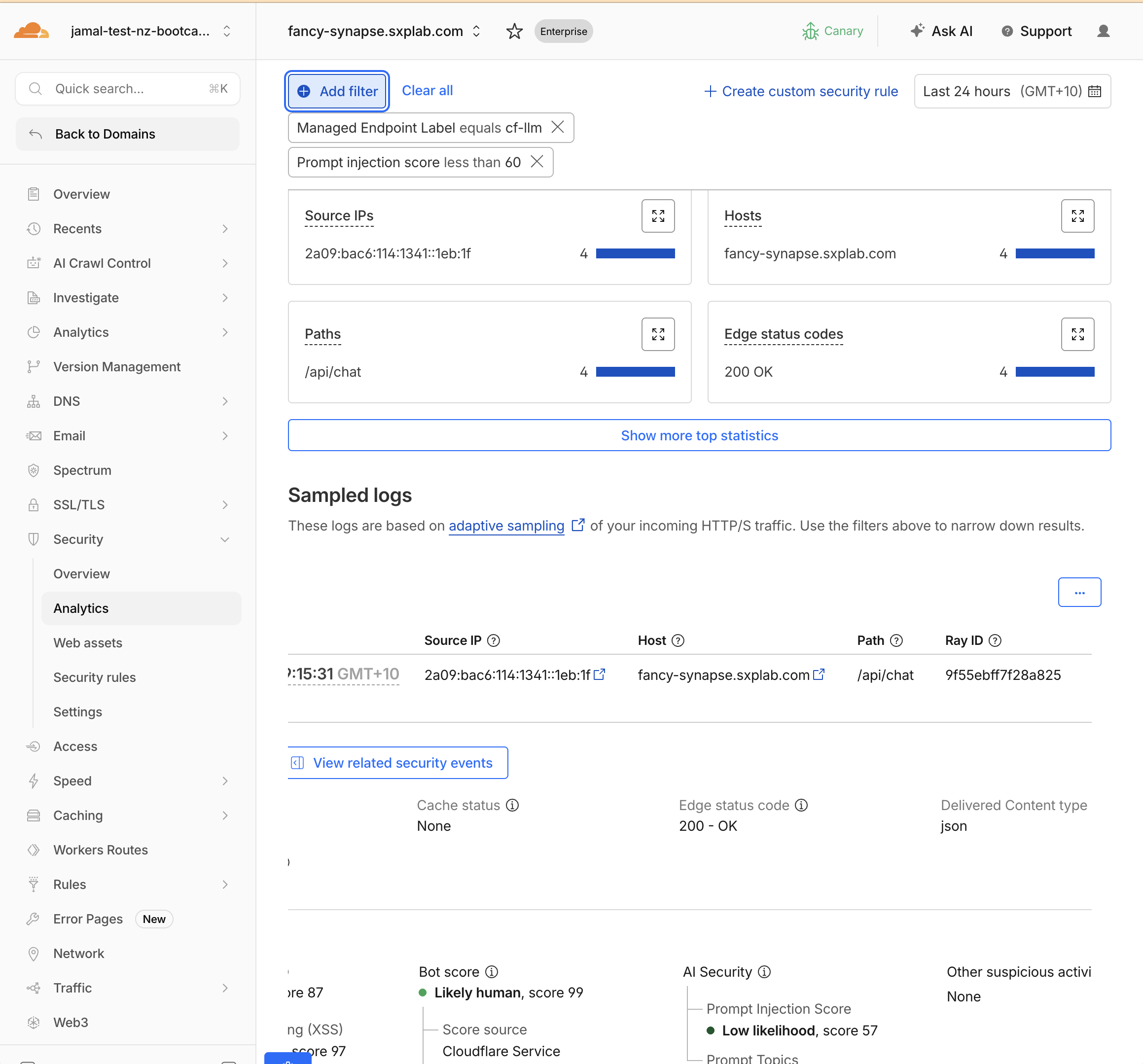Open Ask AI assistant
The width and height of the screenshot is (1143, 1064).
tap(942, 31)
